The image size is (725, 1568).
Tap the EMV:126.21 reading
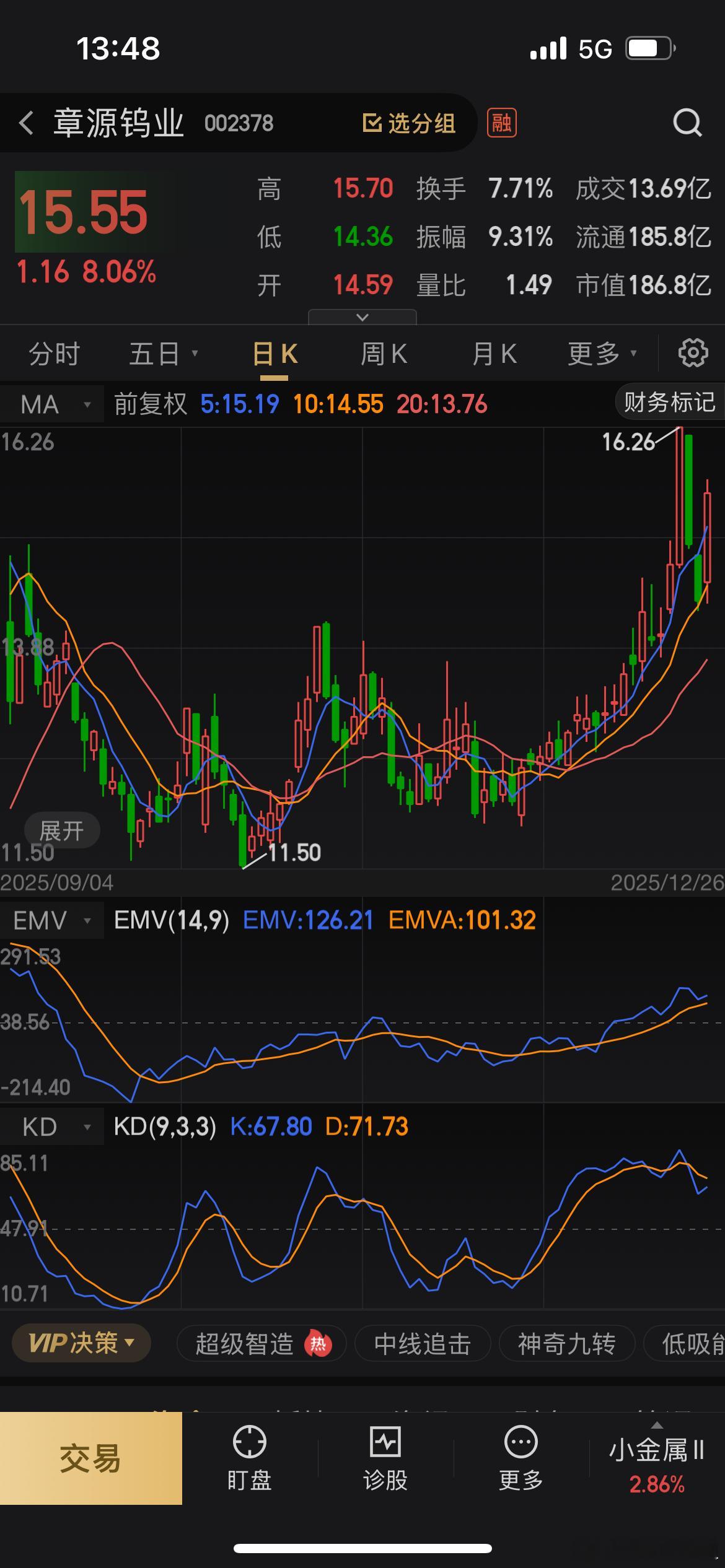tap(308, 920)
